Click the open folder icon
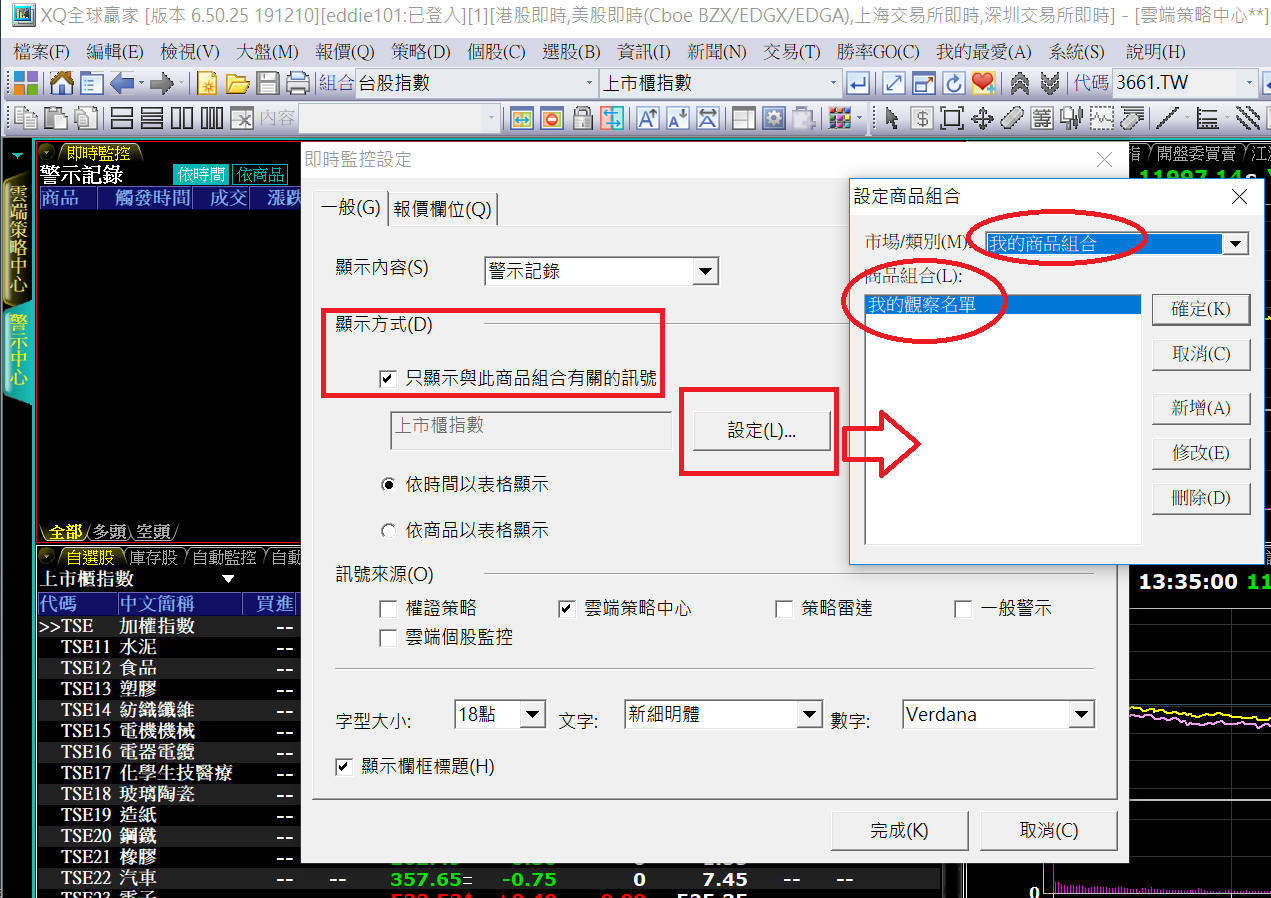 coord(238,84)
